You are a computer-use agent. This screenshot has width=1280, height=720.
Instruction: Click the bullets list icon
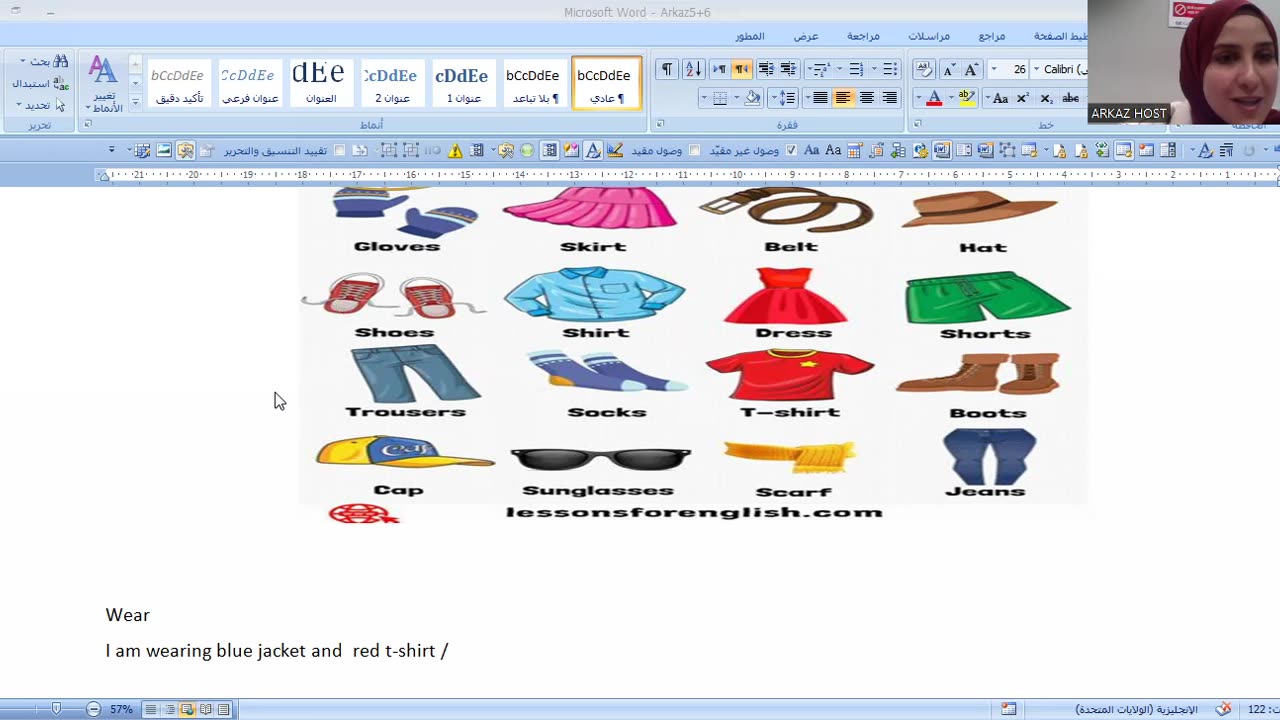pos(890,69)
